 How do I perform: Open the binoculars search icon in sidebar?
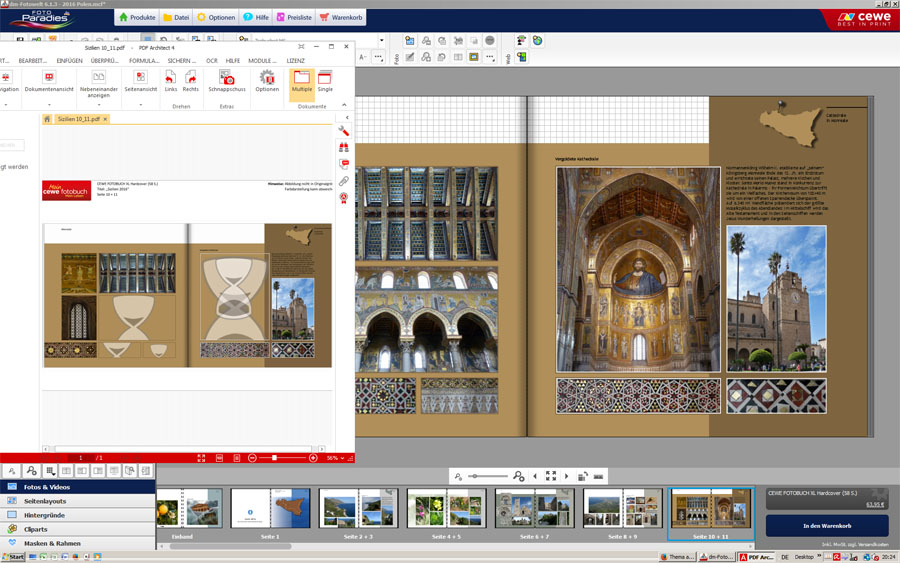tap(344, 147)
